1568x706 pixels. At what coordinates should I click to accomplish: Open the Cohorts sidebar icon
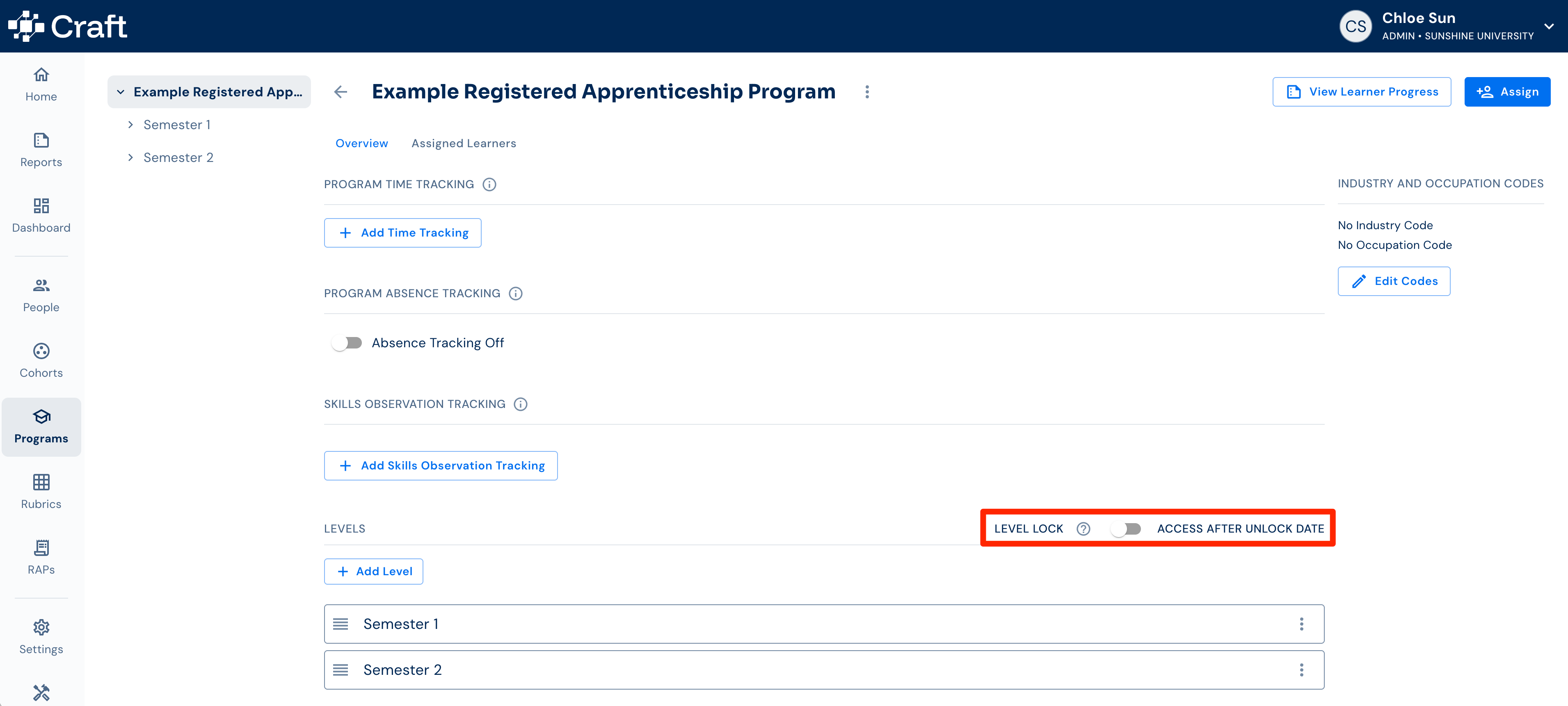point(41,361)
